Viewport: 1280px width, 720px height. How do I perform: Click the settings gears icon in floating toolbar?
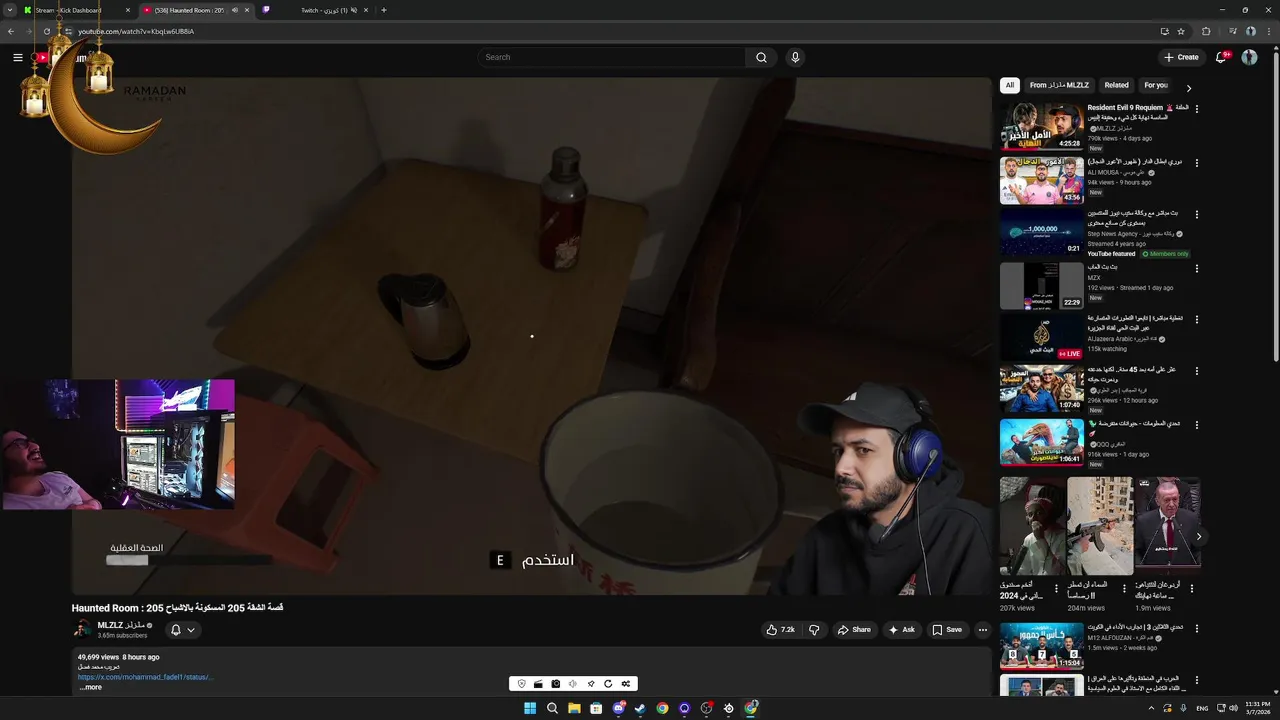click(x=626, y=684)
